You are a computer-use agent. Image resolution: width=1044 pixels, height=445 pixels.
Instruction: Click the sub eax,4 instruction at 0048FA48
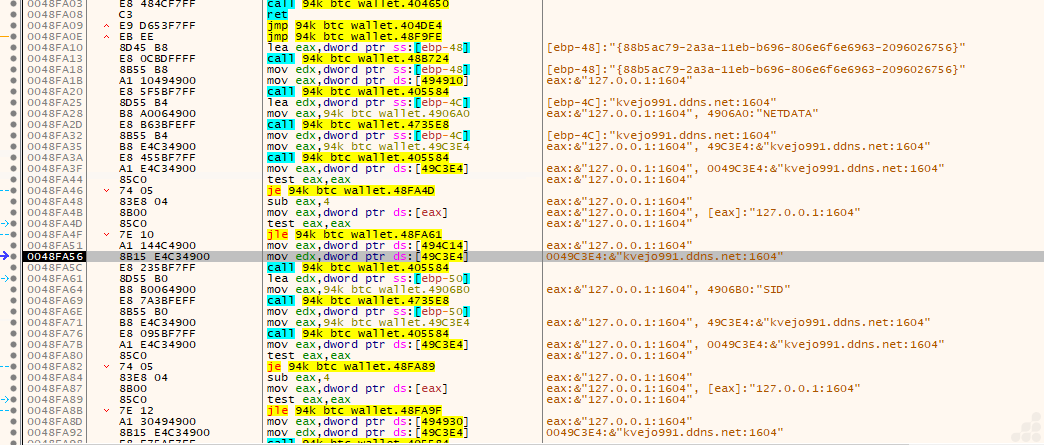287,201
